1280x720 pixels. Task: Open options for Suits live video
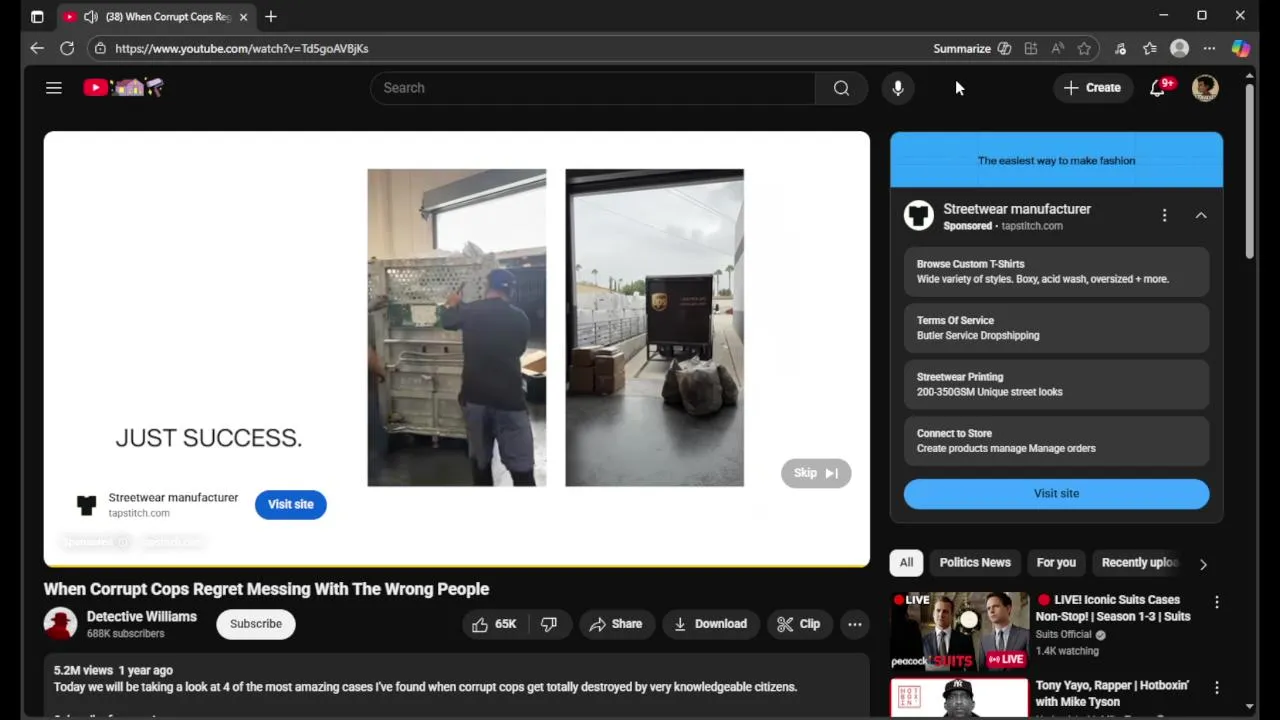point(1217,602)
